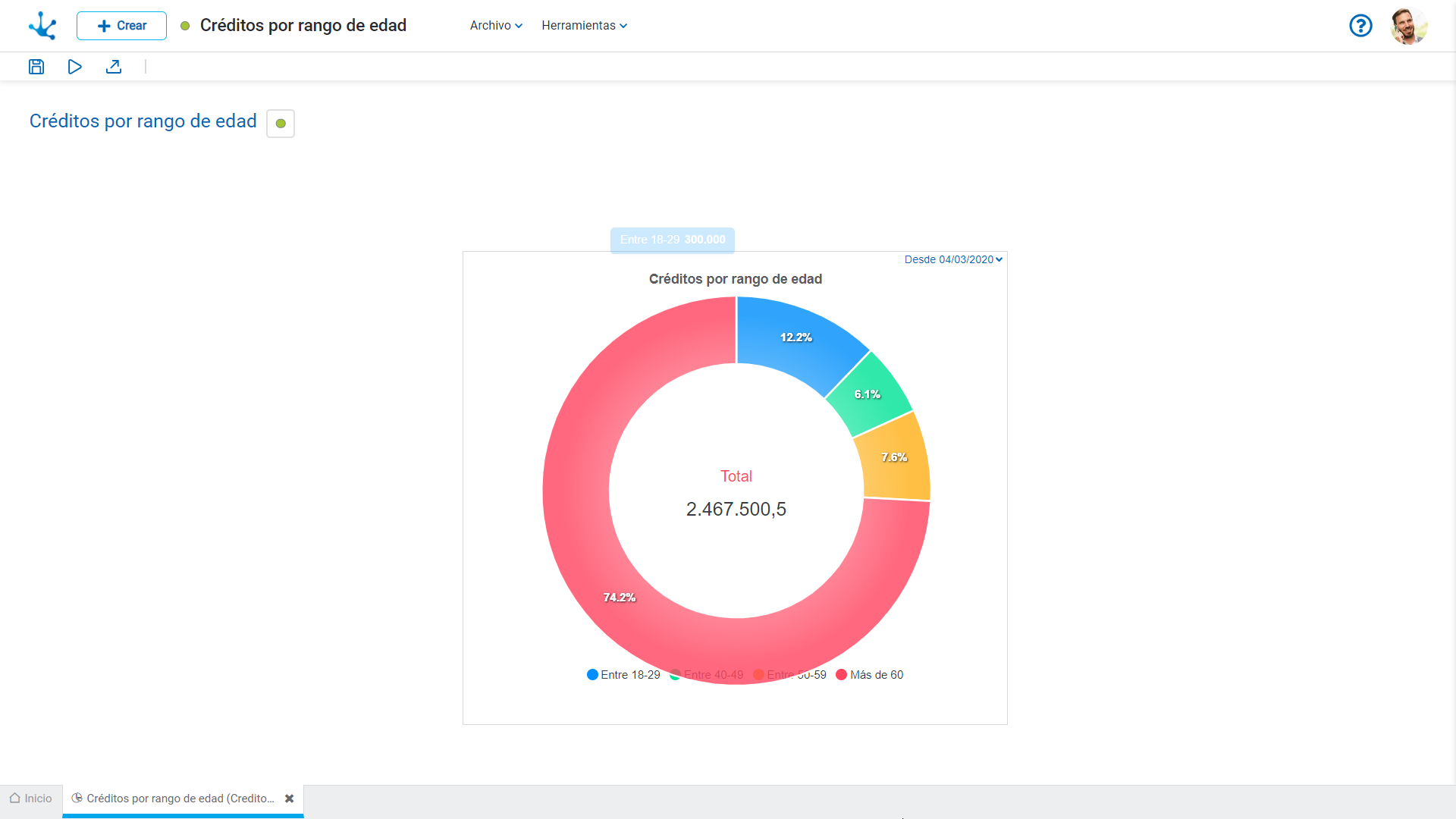Click the chart title Créditos por rango de edad

click(x=736, y=279)
